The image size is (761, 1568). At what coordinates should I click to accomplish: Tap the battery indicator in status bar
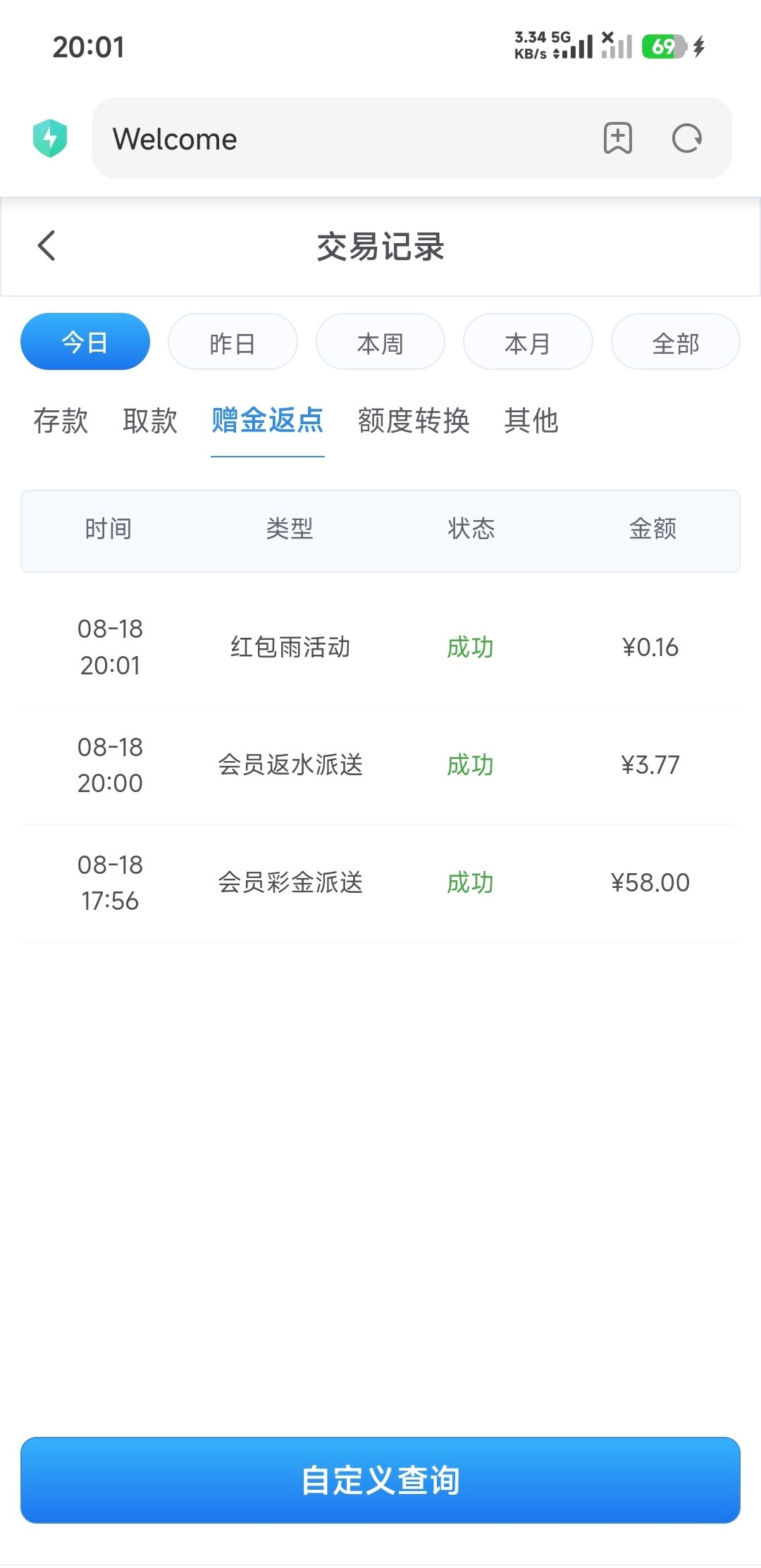(664, 47)
